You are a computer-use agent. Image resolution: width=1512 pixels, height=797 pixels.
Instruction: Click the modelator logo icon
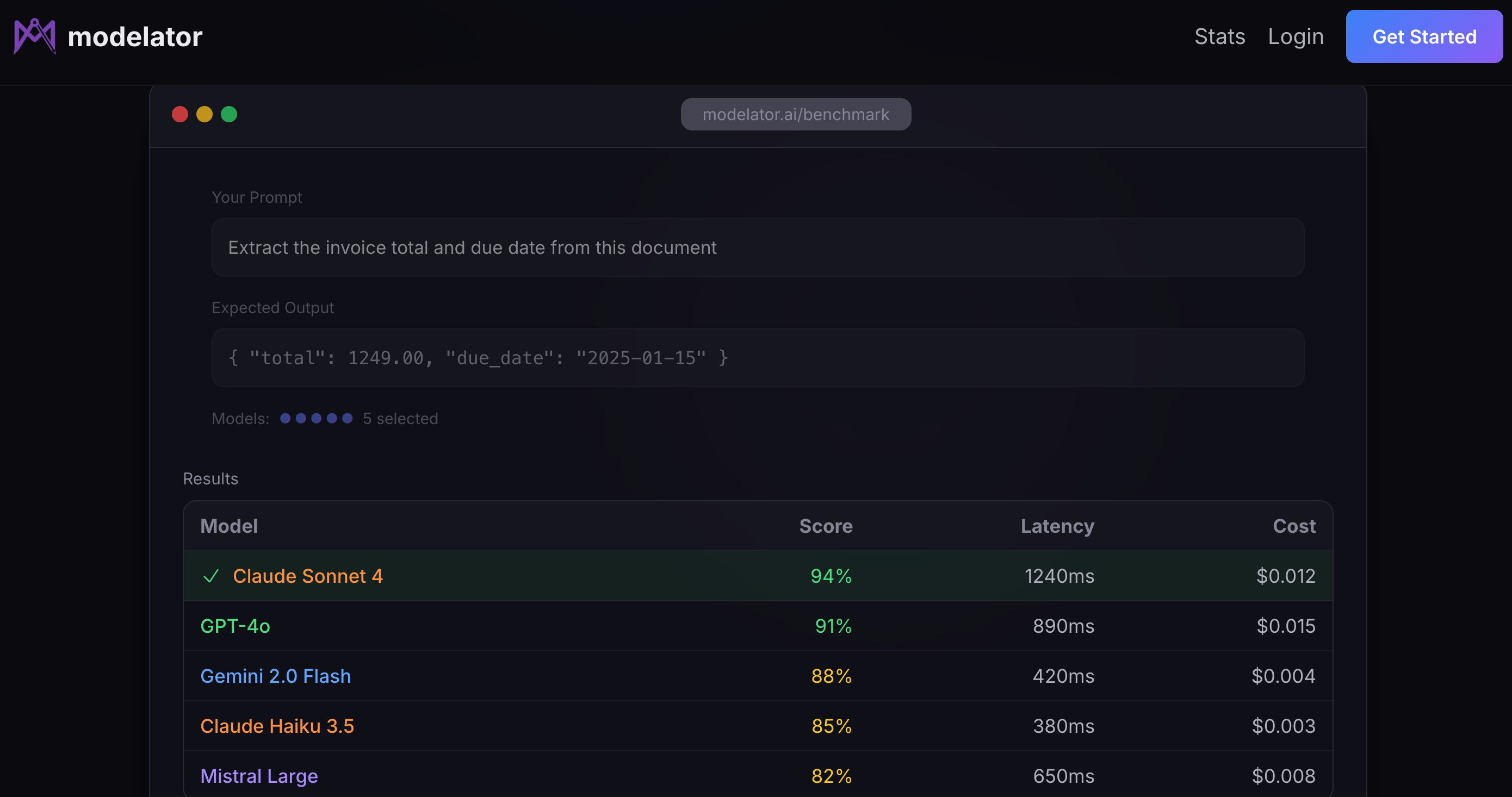pos(35,36)
